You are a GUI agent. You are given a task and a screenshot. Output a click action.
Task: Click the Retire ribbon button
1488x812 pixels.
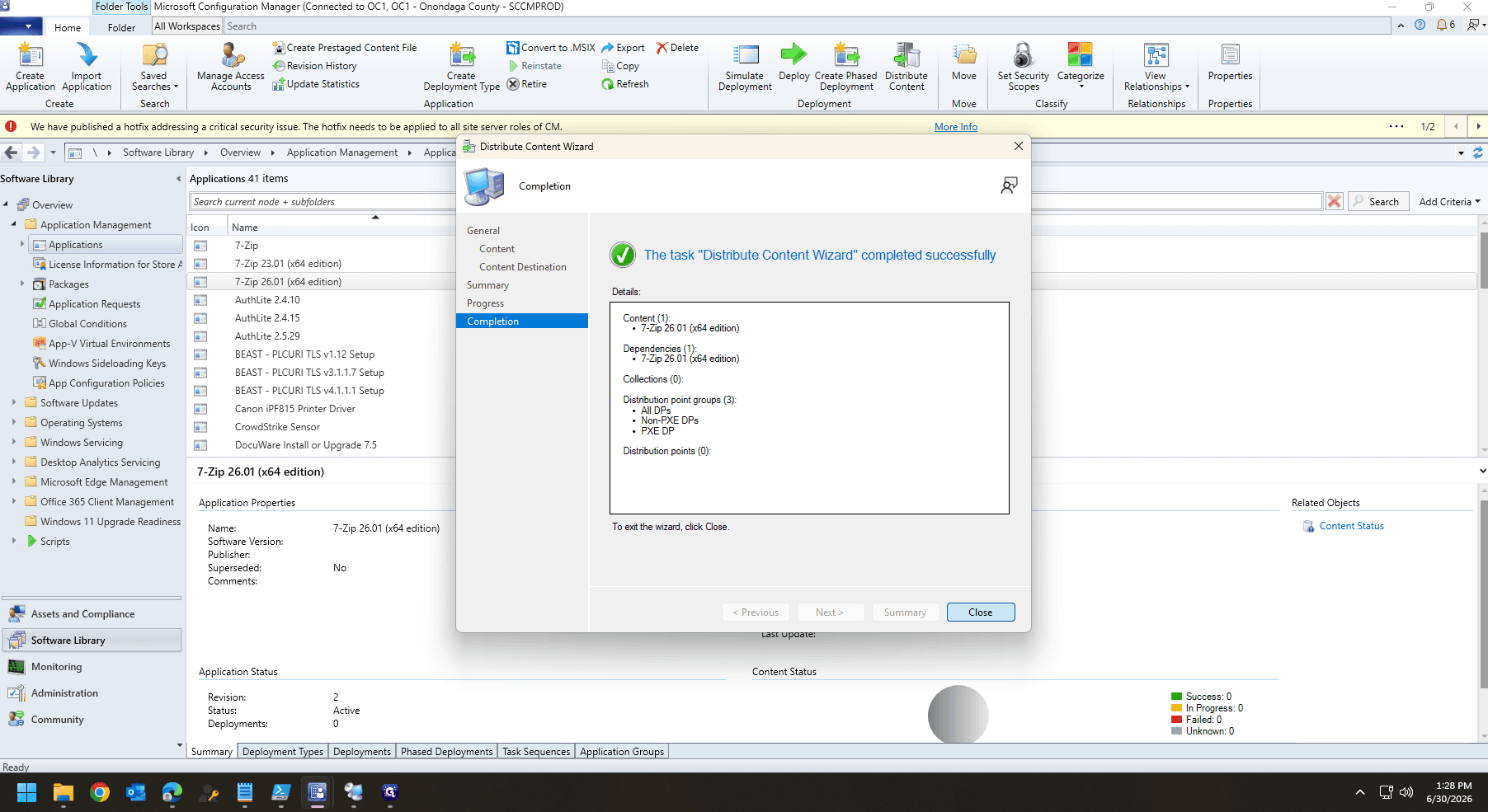[x=527, y=84]
